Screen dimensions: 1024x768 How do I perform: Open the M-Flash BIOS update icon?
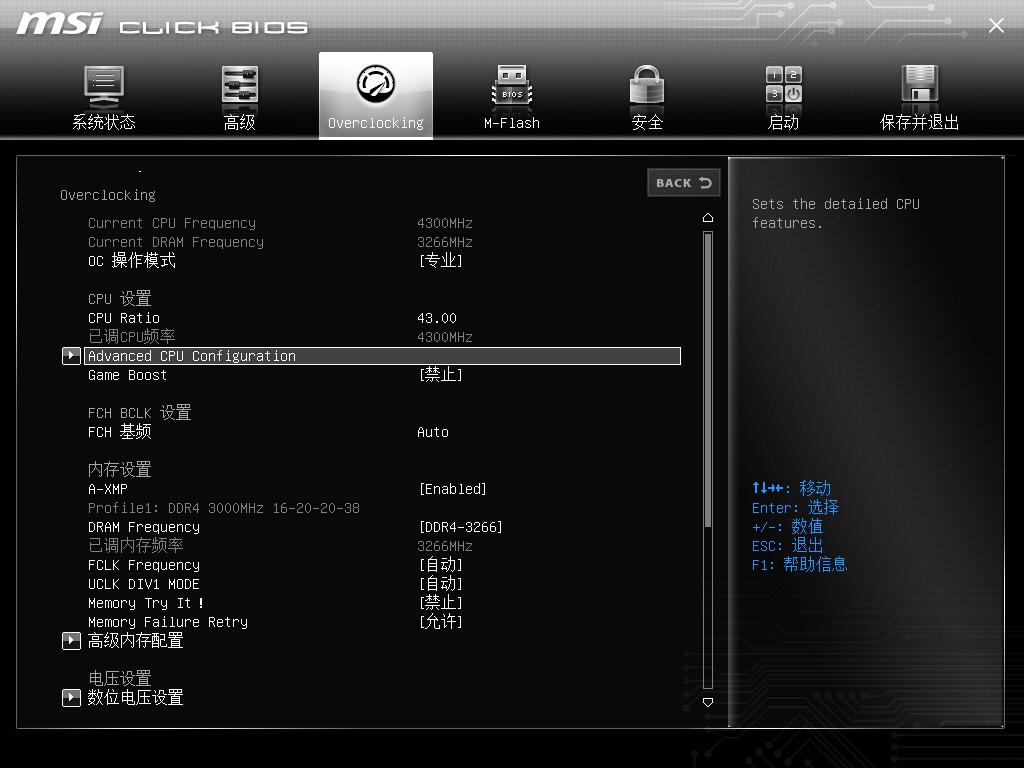[x=511, y=95]
